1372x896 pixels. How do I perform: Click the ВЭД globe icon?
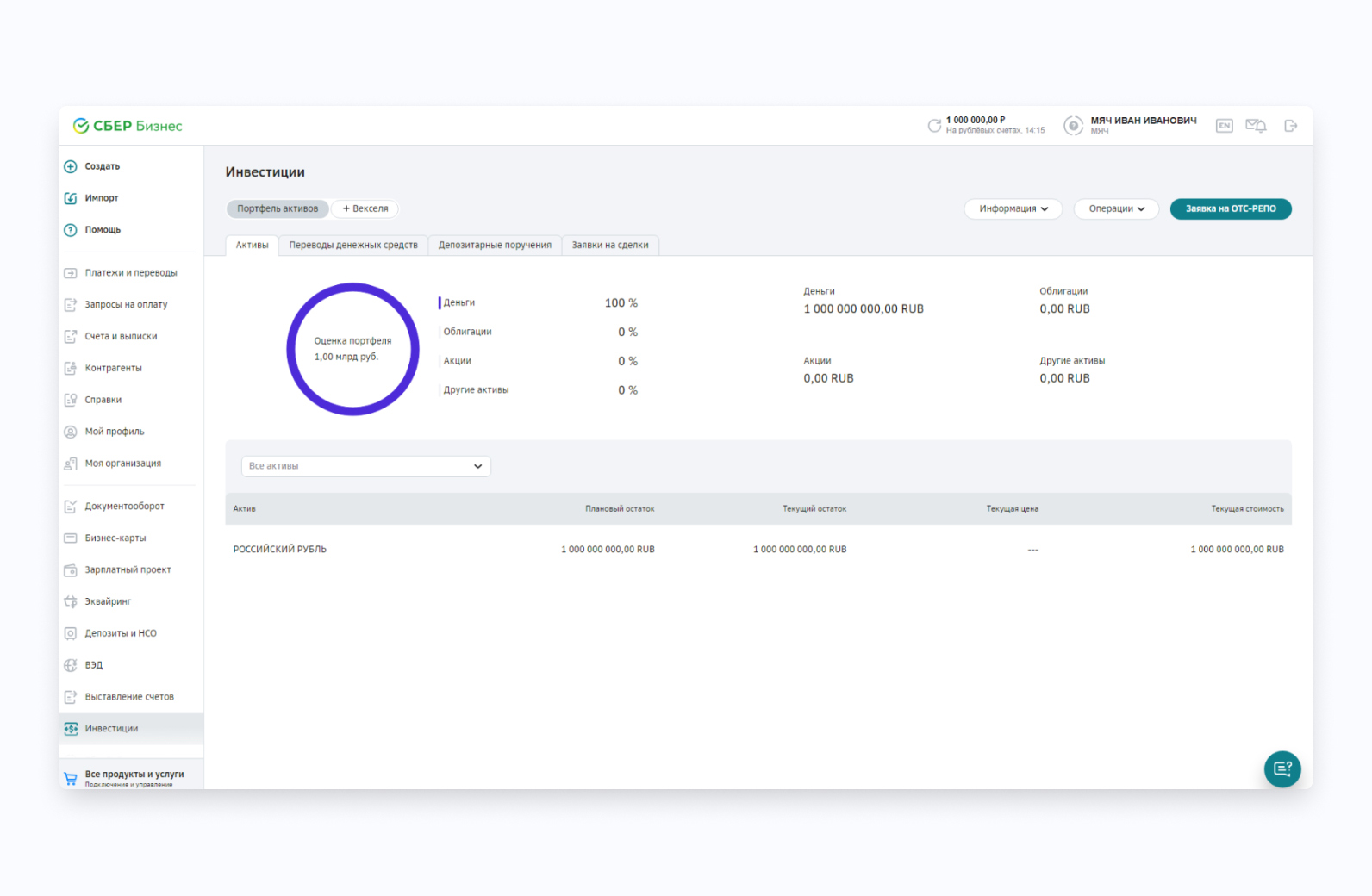pyautogui.click(x=71, y=665)
